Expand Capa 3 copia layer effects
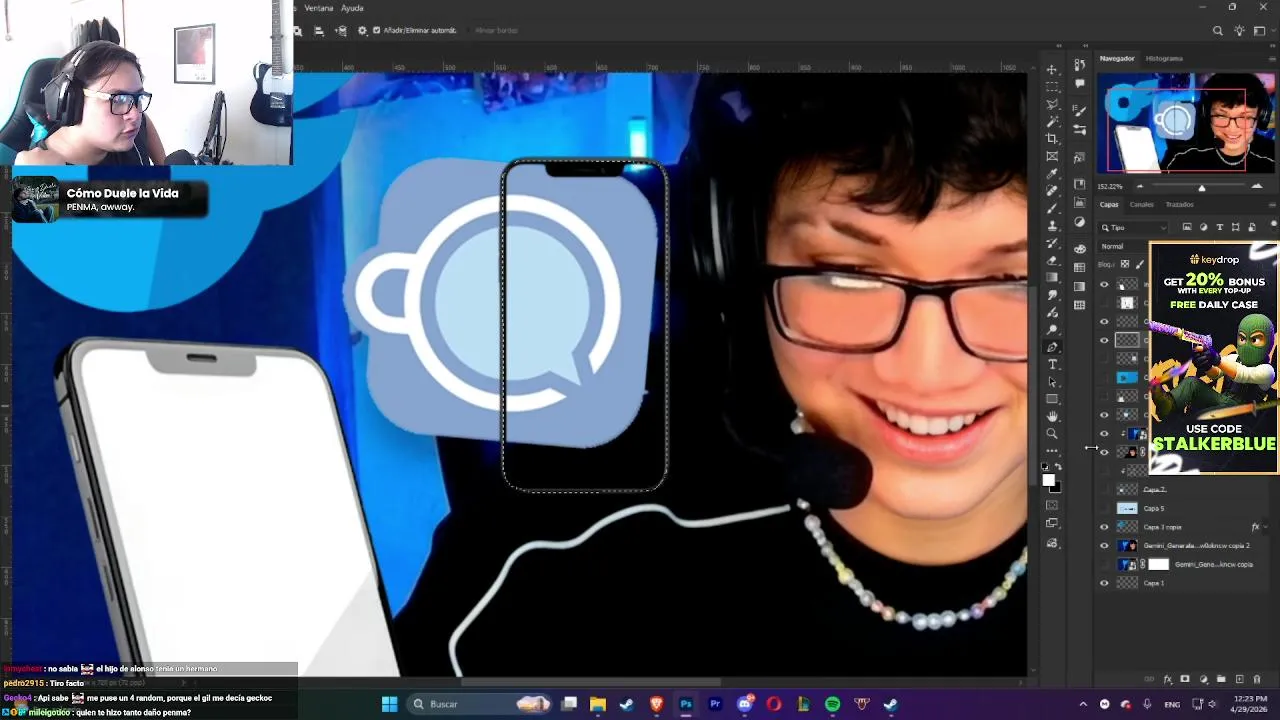Image resolution: width=1280 pixels, height=720 pixels. (x=1266, y=527)
